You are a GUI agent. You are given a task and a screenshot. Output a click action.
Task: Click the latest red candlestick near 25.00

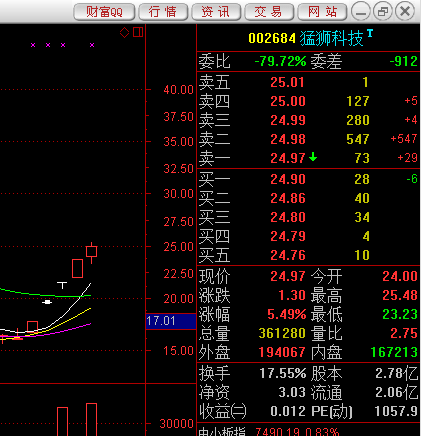click(x=91, y=251)
